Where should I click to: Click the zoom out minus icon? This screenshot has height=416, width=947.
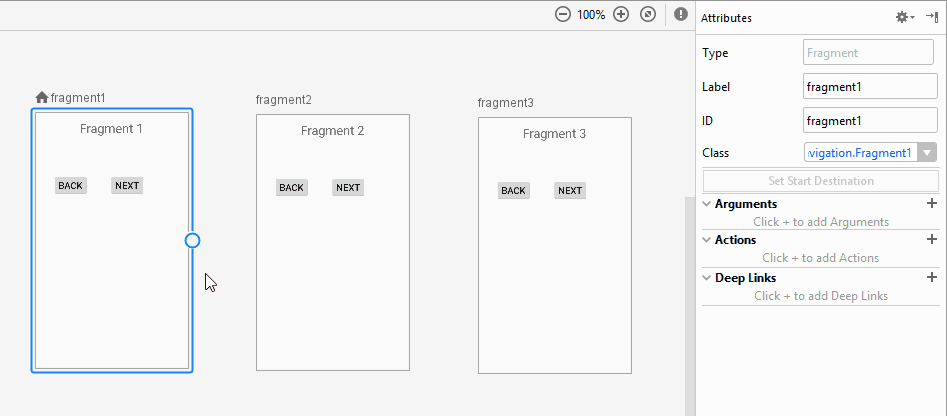(x=563, y=15)
